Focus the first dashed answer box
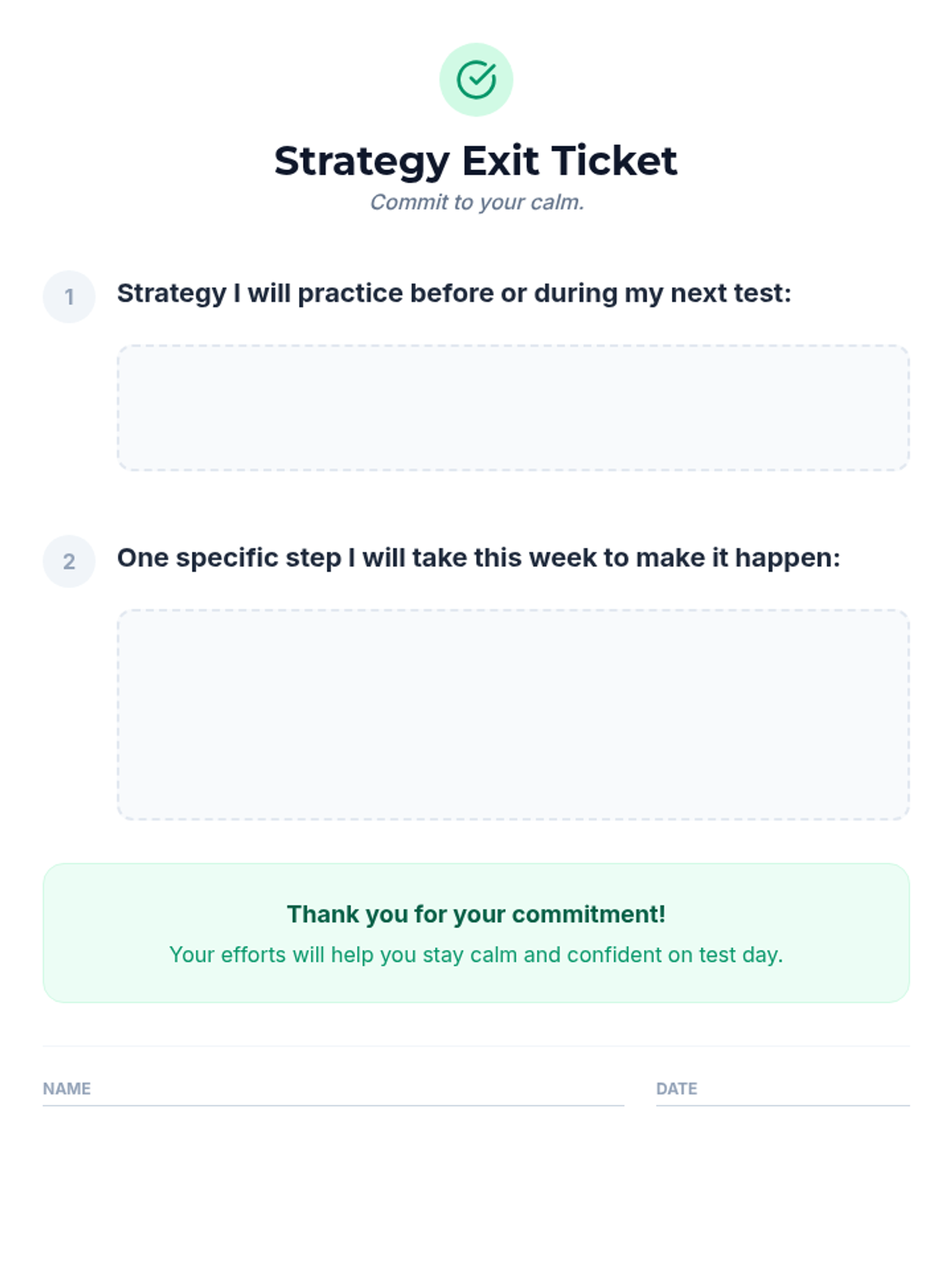 [513, 408]
